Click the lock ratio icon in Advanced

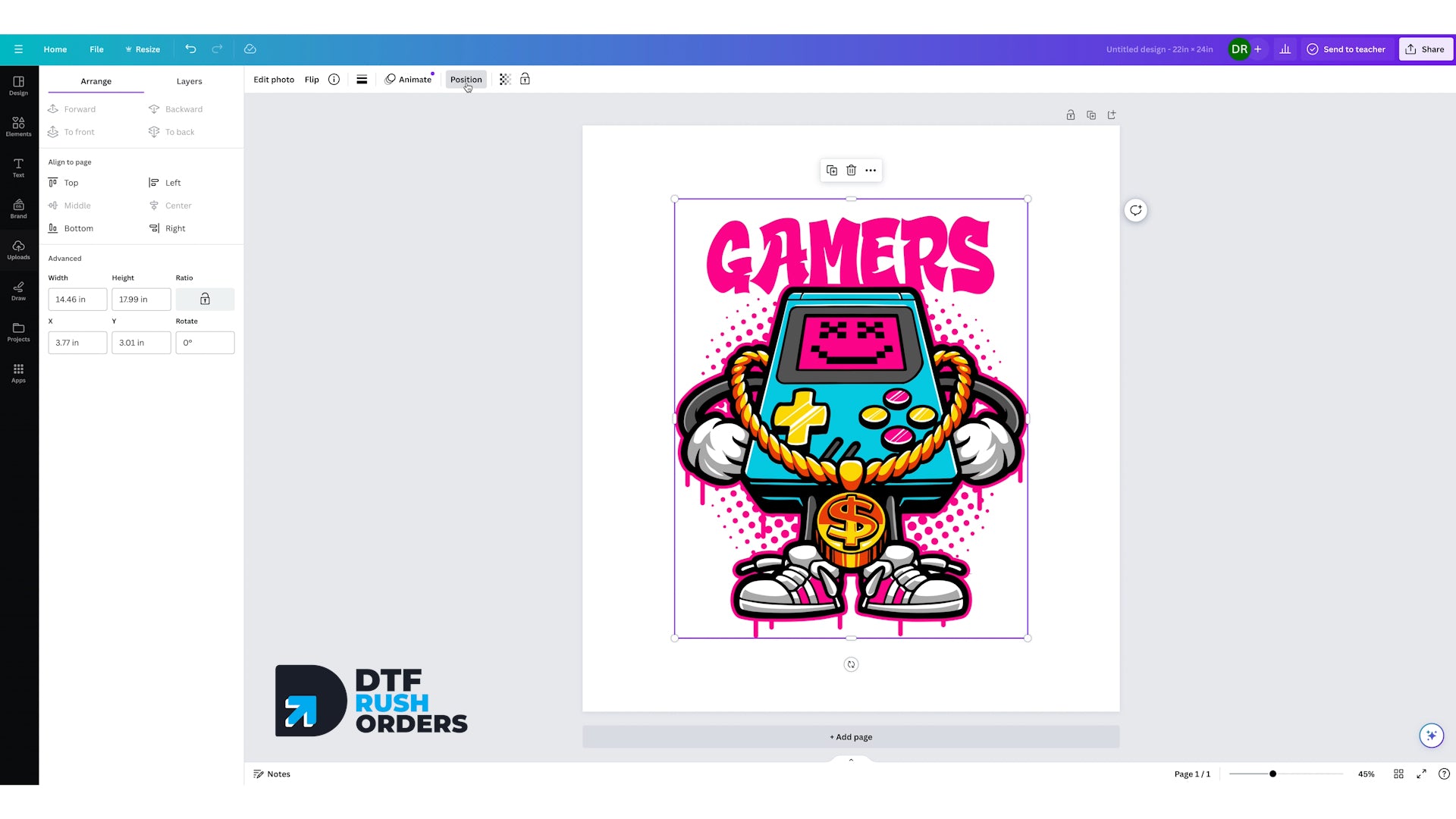pyautogui.click(x=205, y=299)
